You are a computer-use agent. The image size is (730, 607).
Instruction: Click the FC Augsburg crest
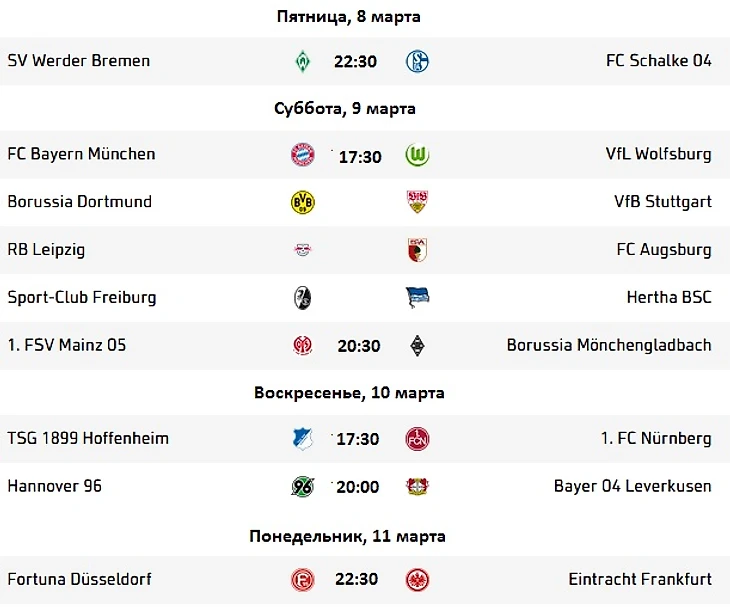(x=417, y=250)
